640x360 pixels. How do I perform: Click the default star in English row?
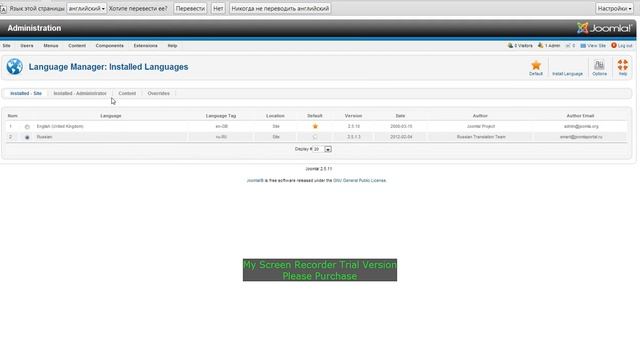pyautogui.click(x=315, y=127)
